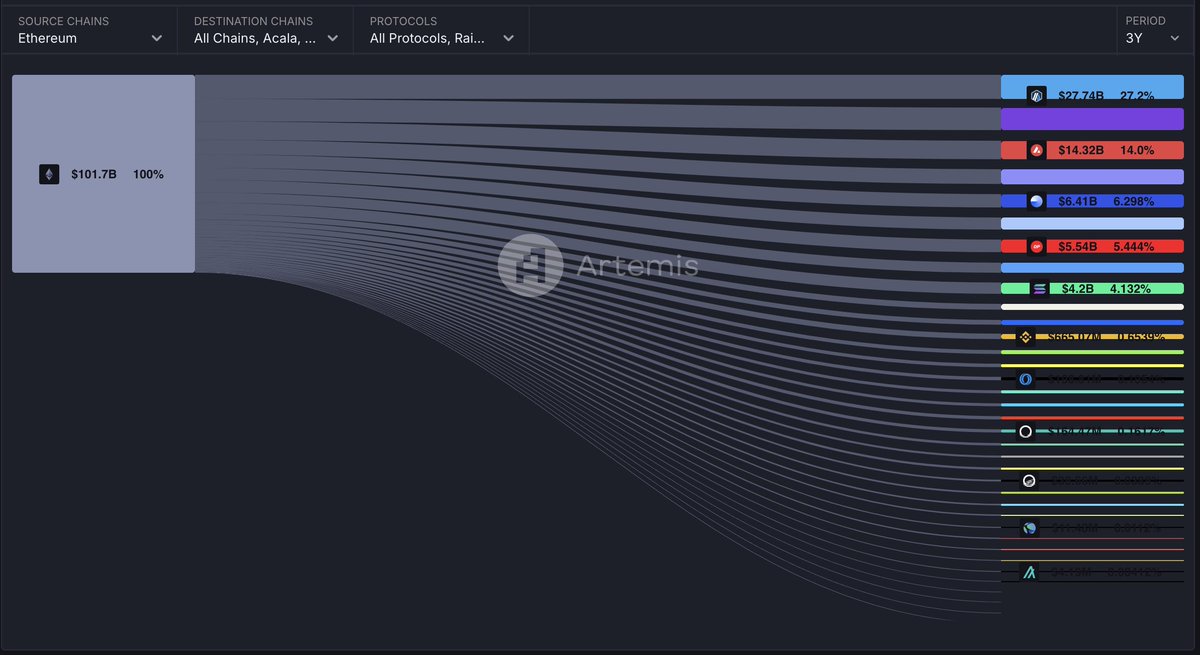Open the Protocols filter dropdown
This screenshot has height=655, width=1200.
coord(441,30)
